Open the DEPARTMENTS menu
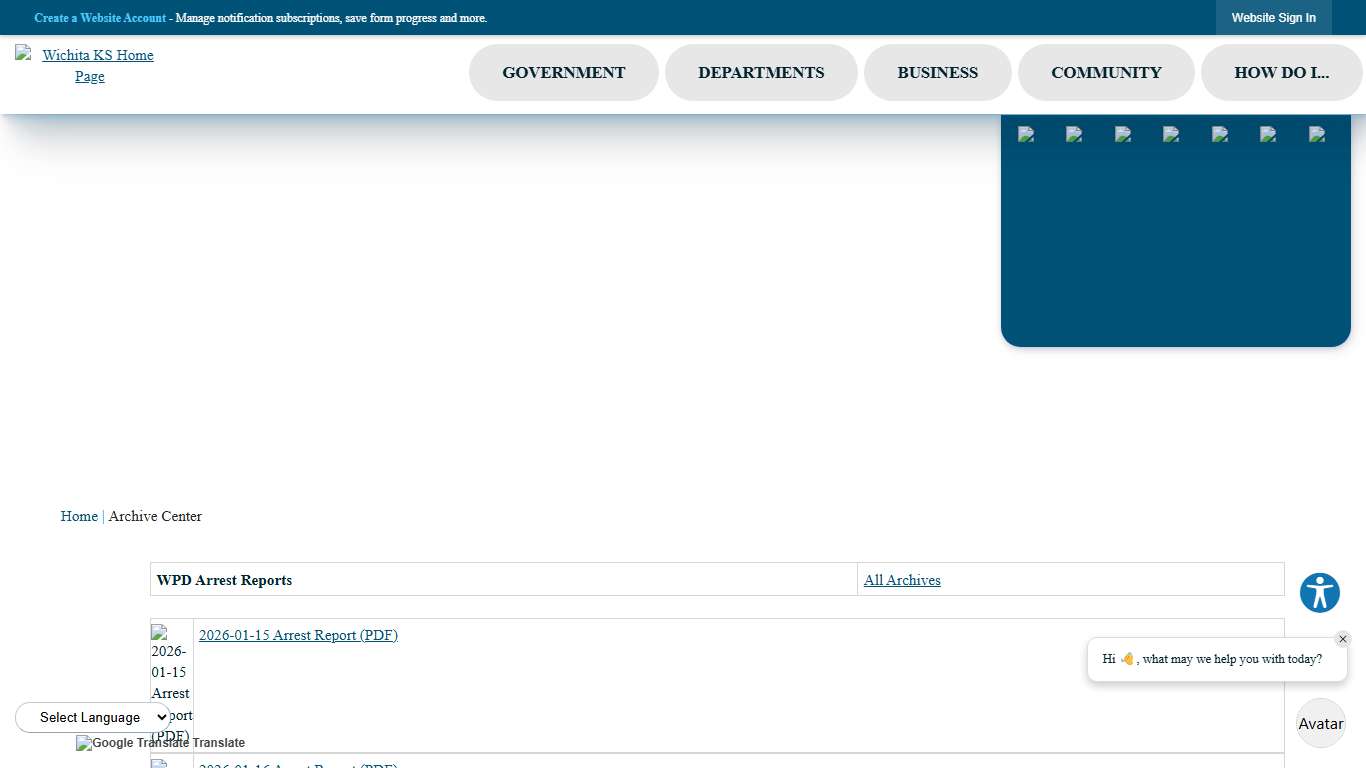Image resolution: width=1366 pixels, height=768 pixels. point(761,72)
